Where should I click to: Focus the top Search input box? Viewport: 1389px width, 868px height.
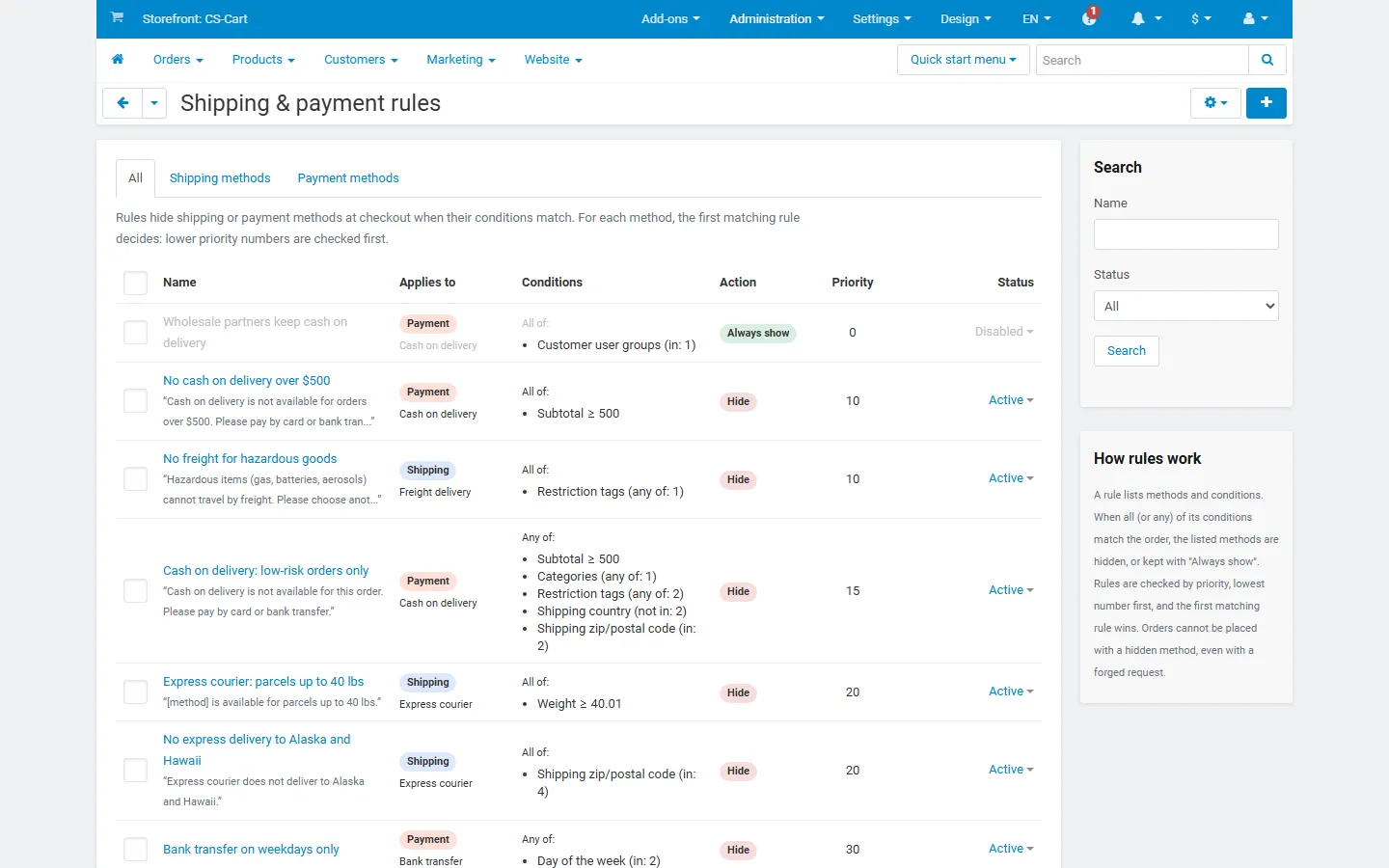point(1142,60)
